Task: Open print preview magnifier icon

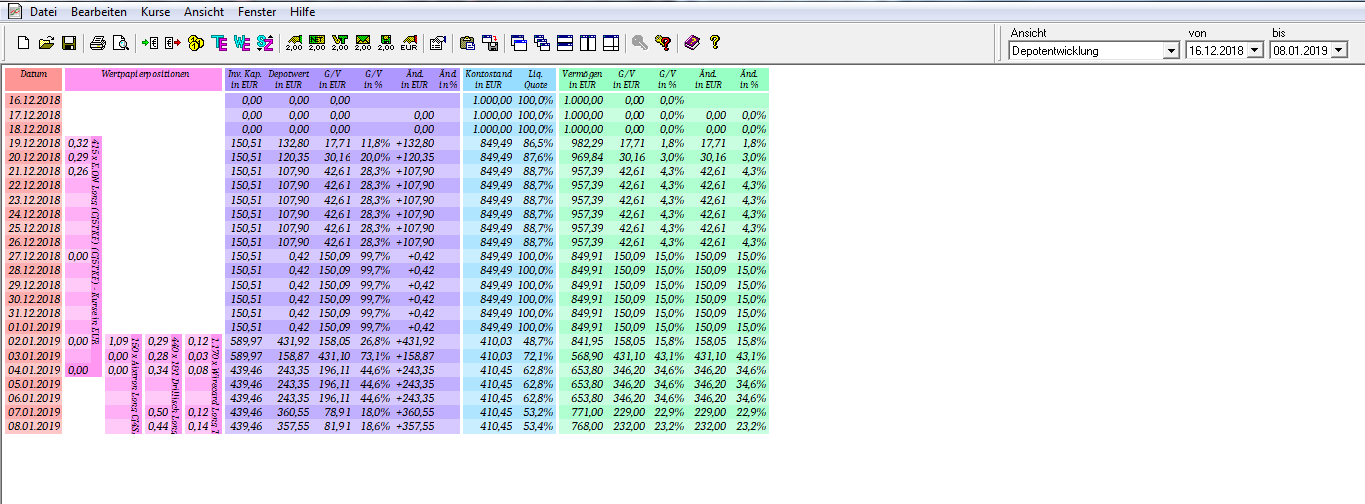Action: (x=121, y=43)
